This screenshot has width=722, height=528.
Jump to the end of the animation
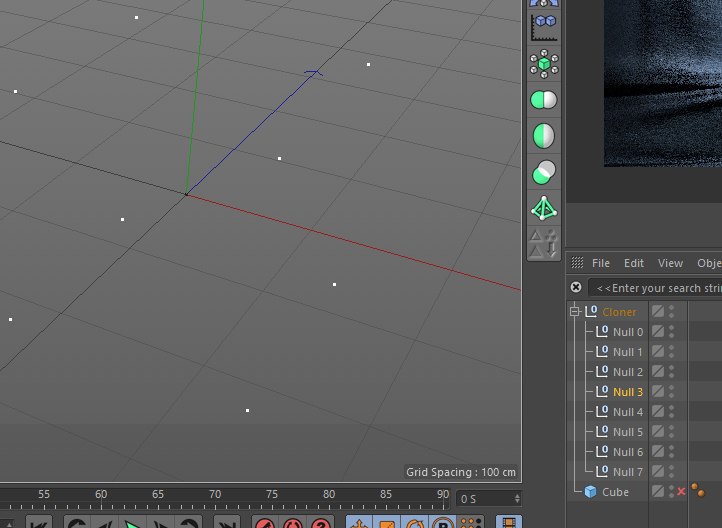pyautogui.click(x=227, y=524)
